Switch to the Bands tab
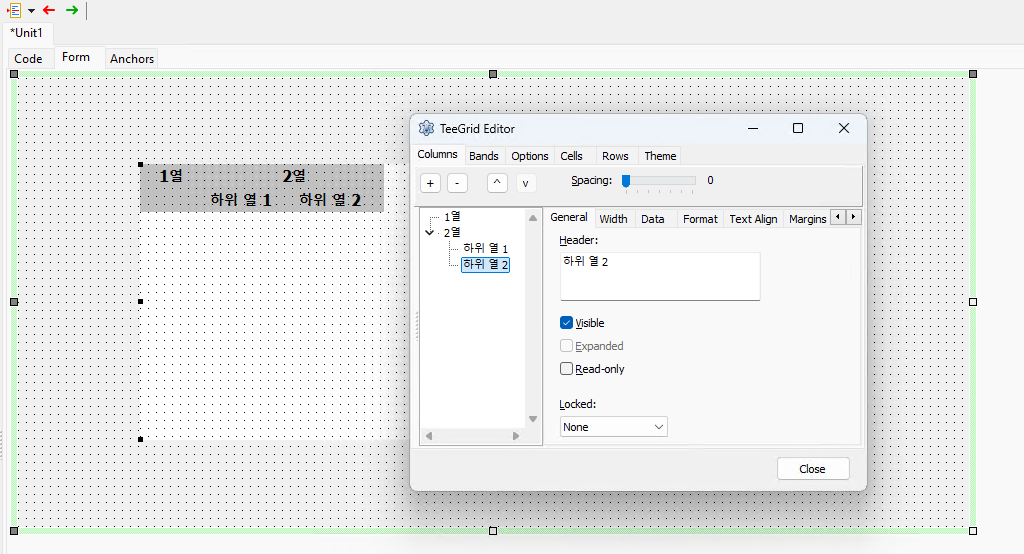The image size is (1024, 554). (483, 156)
